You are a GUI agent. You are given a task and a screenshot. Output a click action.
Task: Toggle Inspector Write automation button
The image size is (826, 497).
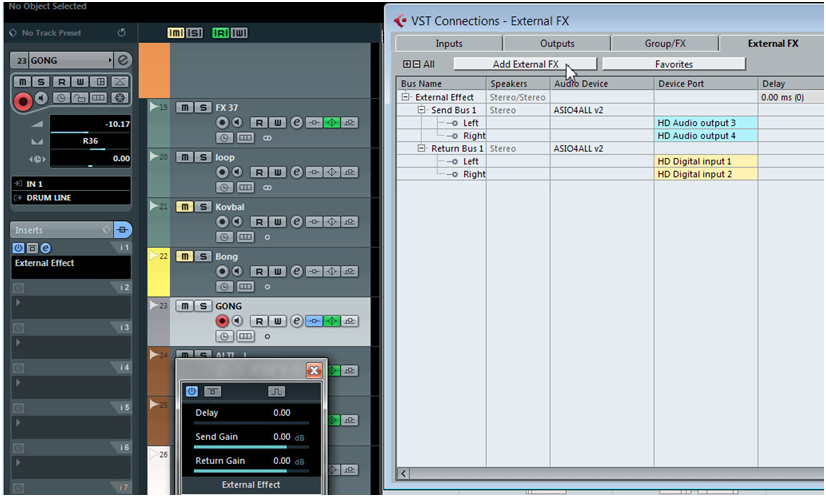pos(80,82)
